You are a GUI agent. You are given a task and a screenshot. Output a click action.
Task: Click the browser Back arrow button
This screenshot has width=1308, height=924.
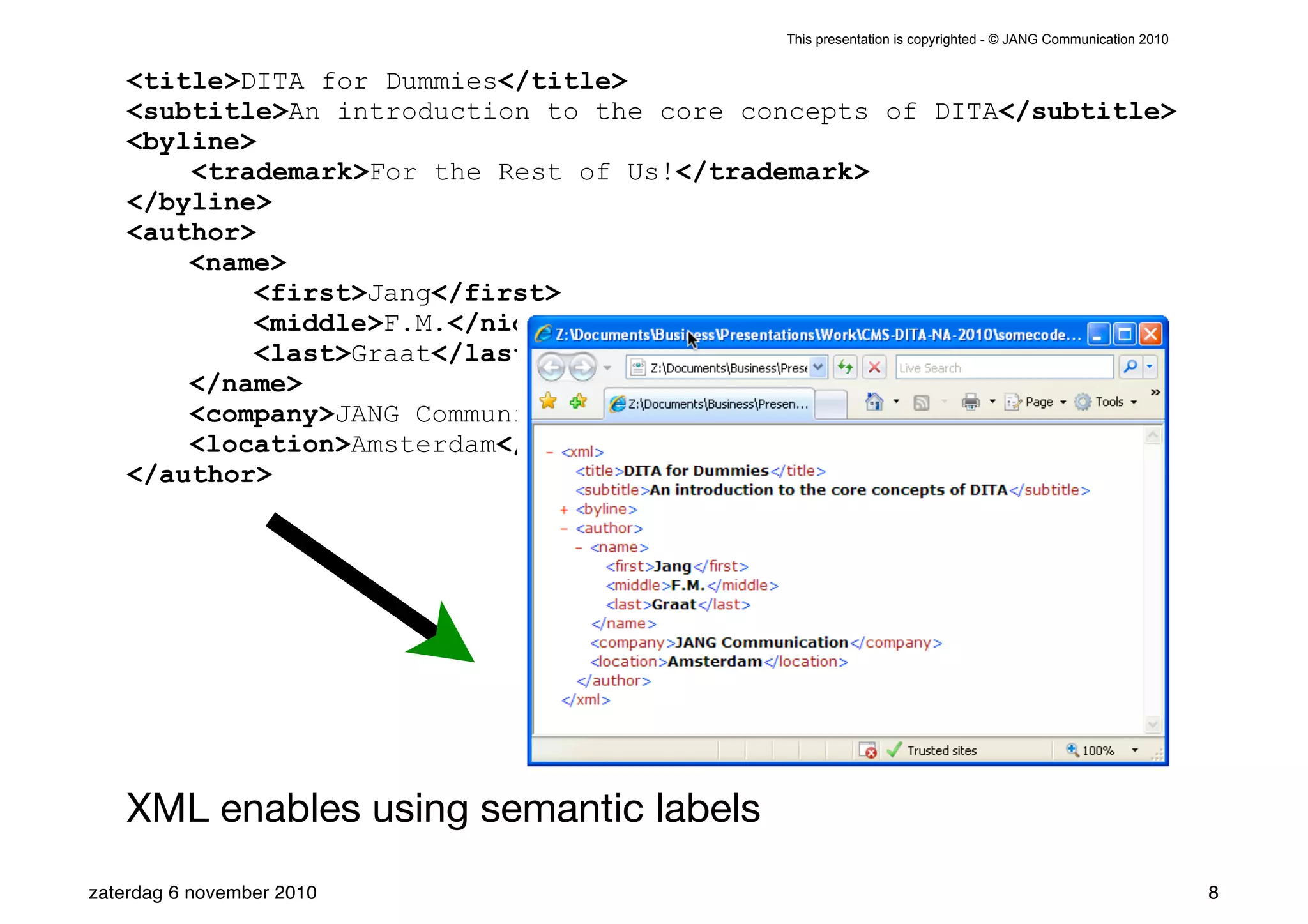[x=551, y=368]
